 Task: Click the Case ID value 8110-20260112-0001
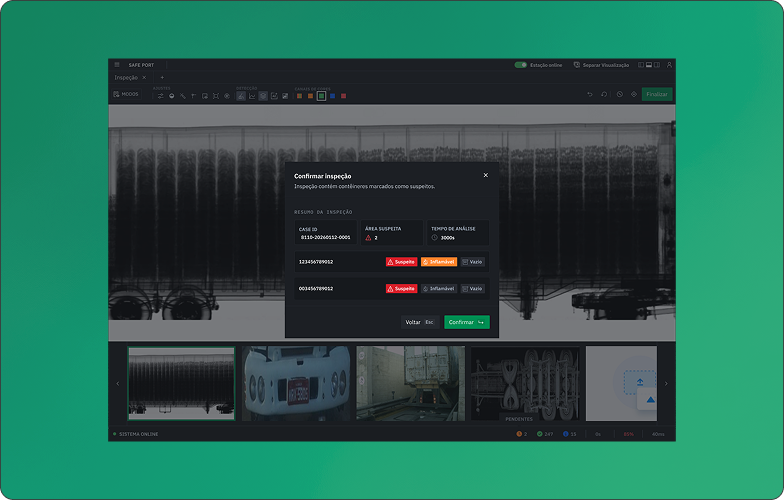coord(326,238)
